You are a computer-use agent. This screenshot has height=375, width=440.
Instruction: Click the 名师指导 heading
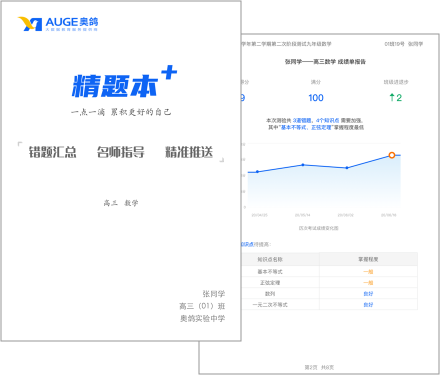pyautogui.click(x=121, y=152)
